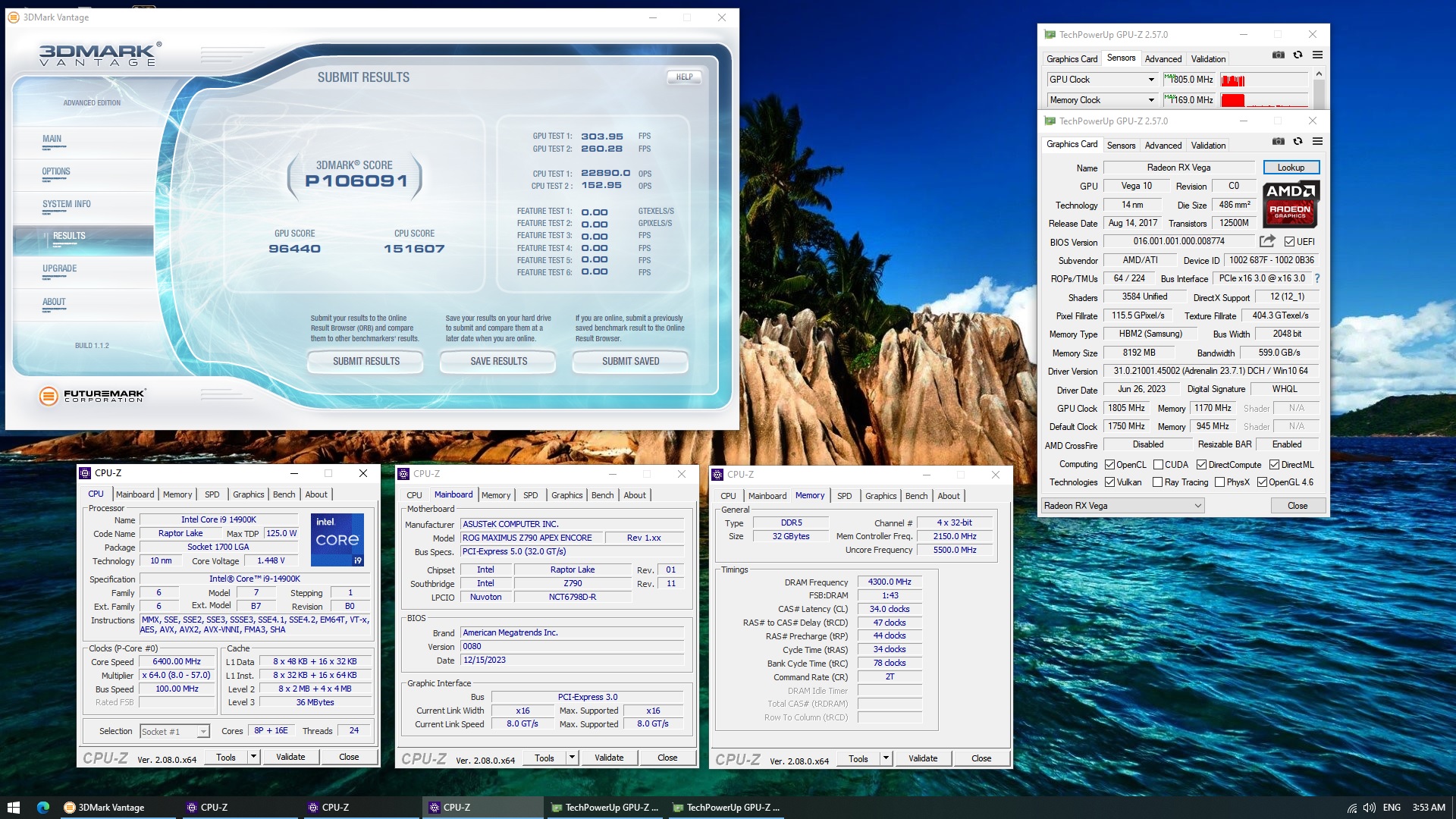The width and height of the screenshot is (1456, 819).
Task: Switch to the Bench tab in the CPU-Z CPU window
Action: point(284,494)
